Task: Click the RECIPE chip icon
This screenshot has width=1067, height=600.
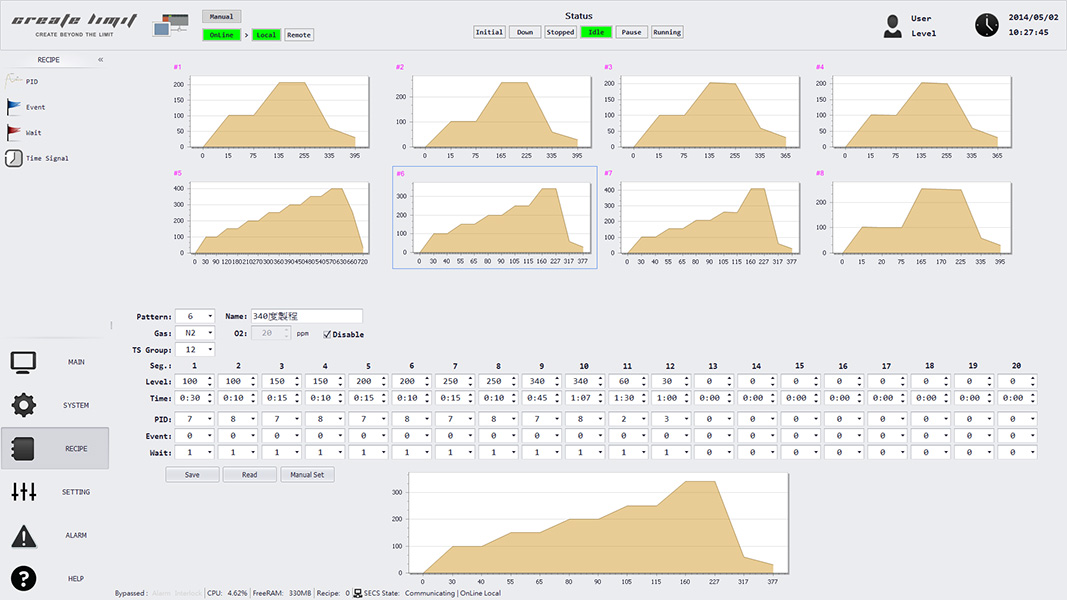Action: tap(23, 448)
